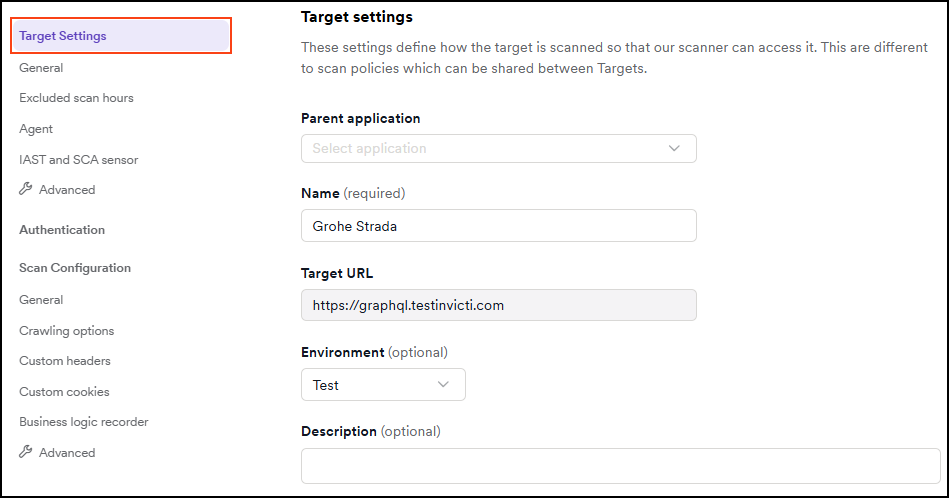949x498 pixels.
Task: Go to the Authentication section
Action: pos(62,230)
